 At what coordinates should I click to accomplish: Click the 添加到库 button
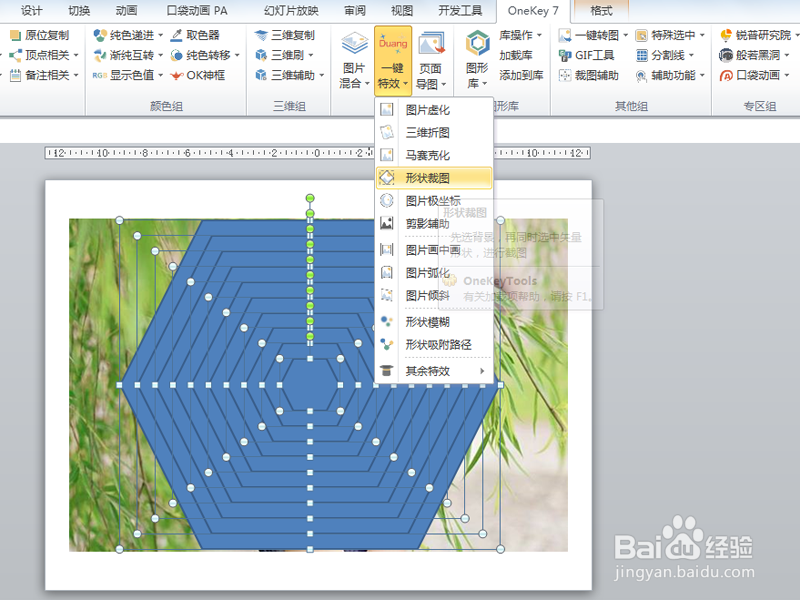pyautogui.click(x=521, y=75)
